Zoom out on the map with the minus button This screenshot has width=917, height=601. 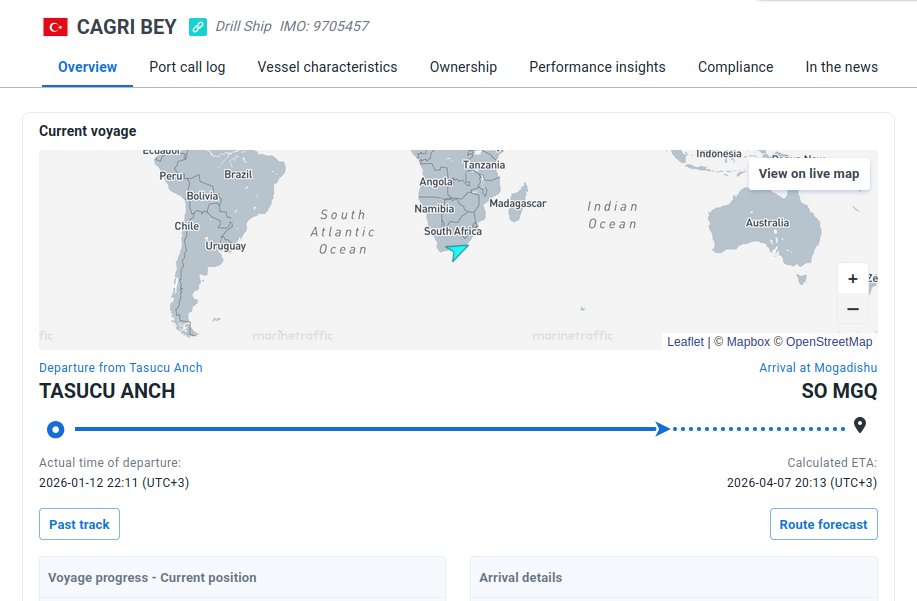coord(853,309)
